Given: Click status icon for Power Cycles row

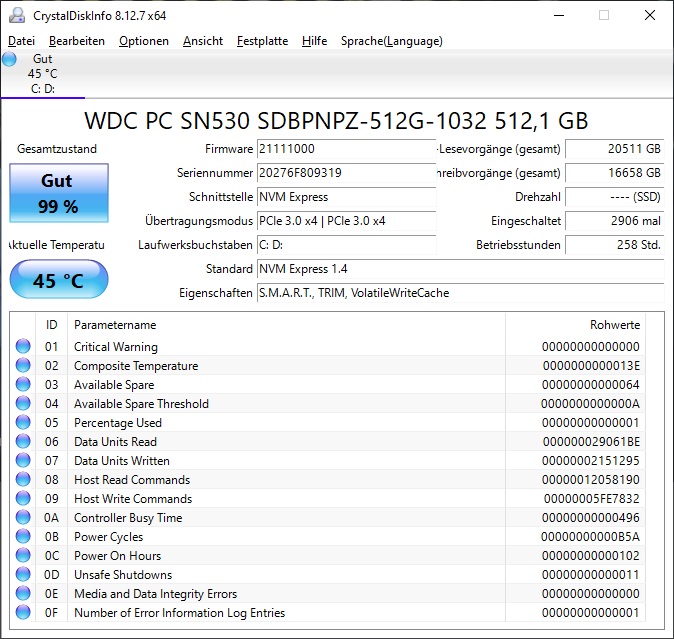Looking at the screenshot, I should click(x=23, y=537).
